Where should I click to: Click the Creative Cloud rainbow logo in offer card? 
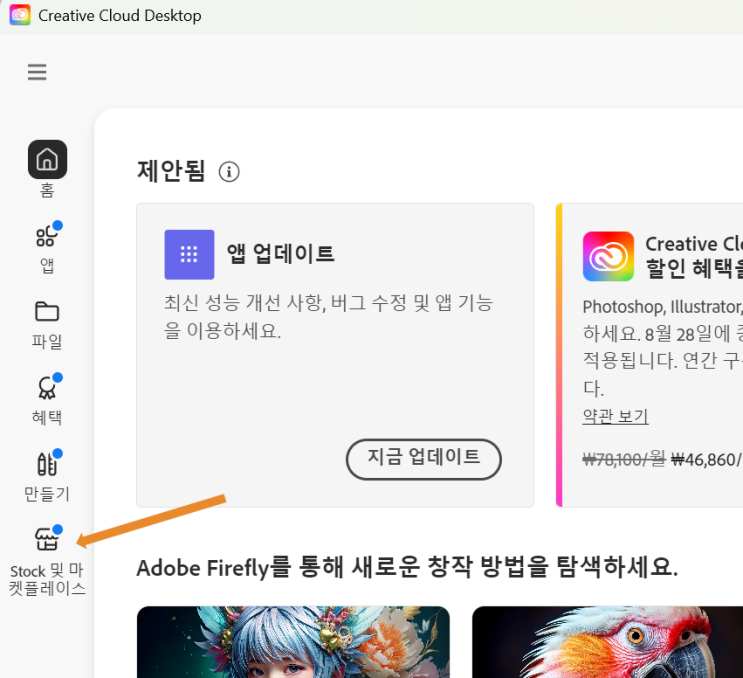(x=608, y=256)
